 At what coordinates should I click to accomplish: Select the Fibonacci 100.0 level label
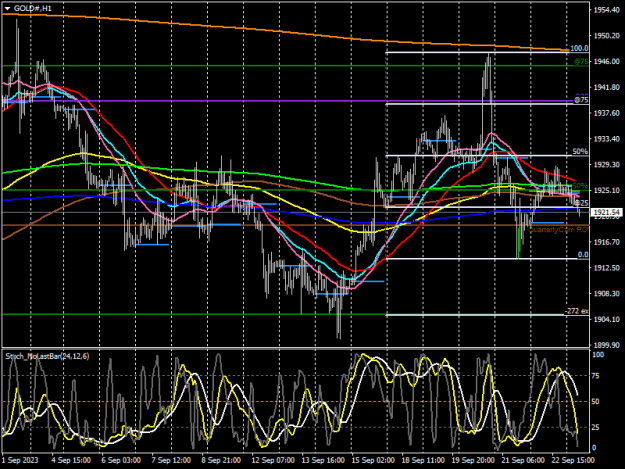[579, 48]
